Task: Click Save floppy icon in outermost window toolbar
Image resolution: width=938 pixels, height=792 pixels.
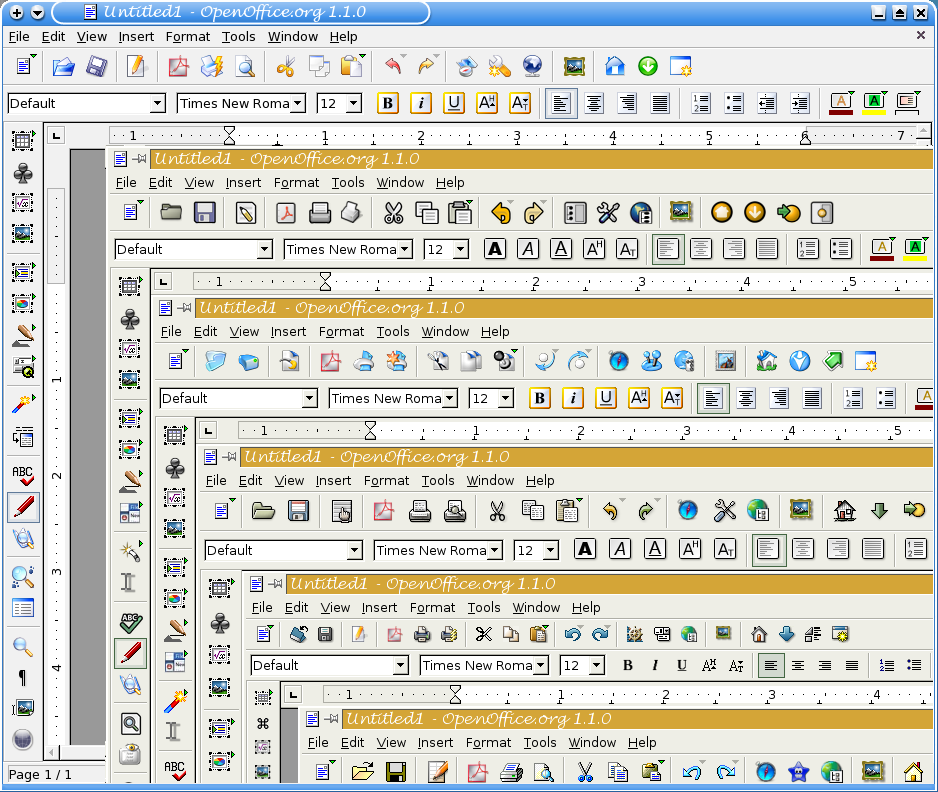Action: click(96, 66)
